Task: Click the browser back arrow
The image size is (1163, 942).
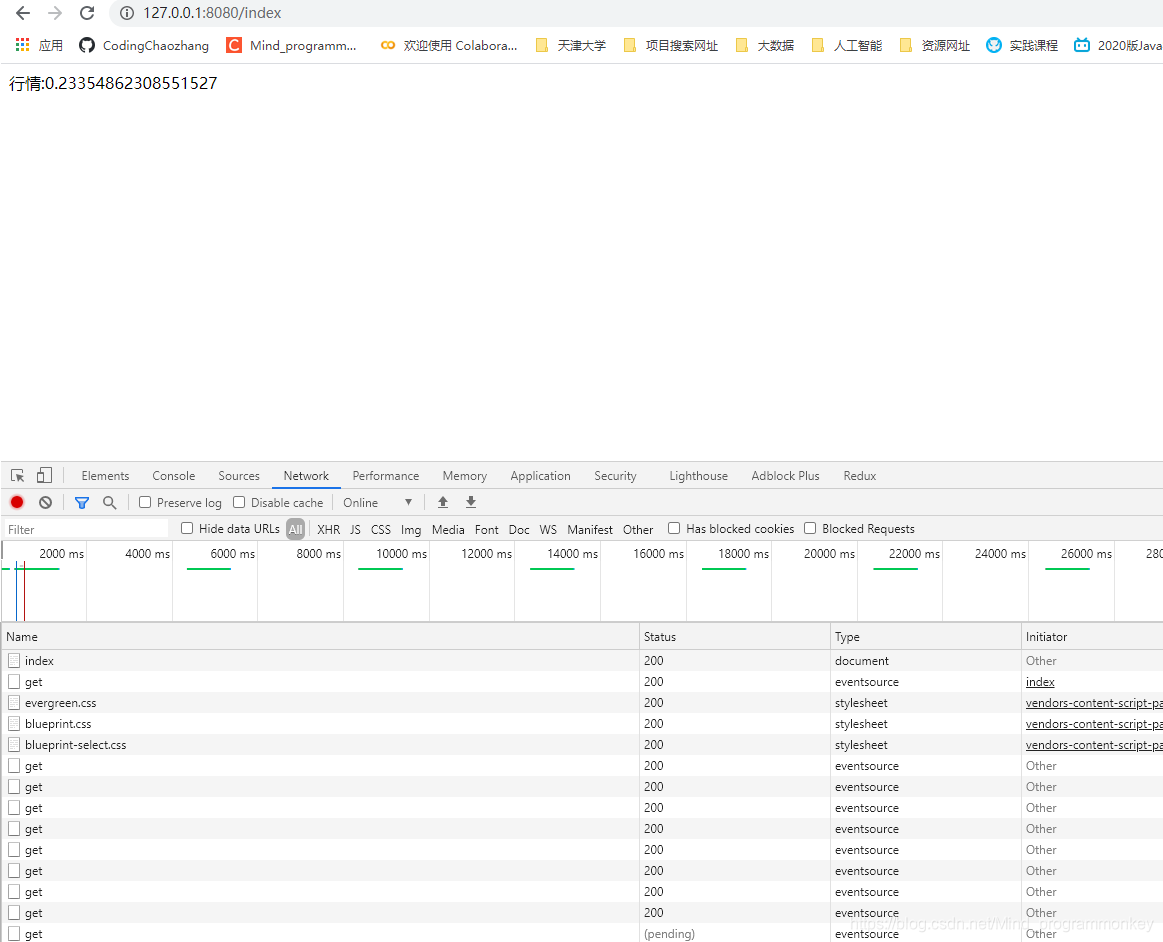Action: 23,13
